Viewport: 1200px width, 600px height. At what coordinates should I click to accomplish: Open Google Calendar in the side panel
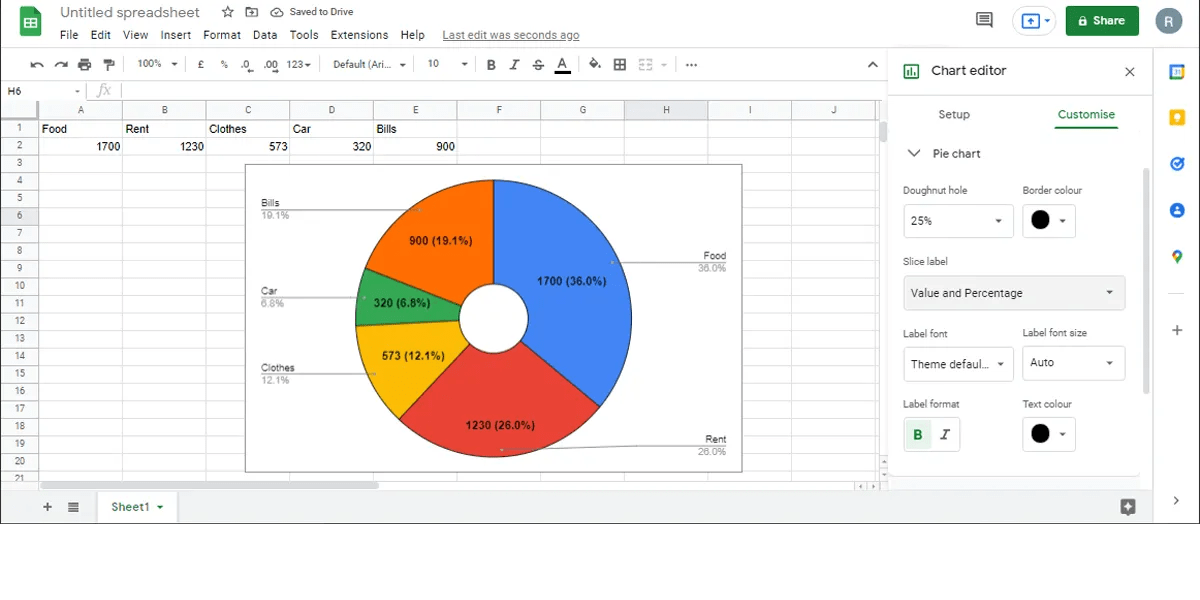[x=1176, y=71]
